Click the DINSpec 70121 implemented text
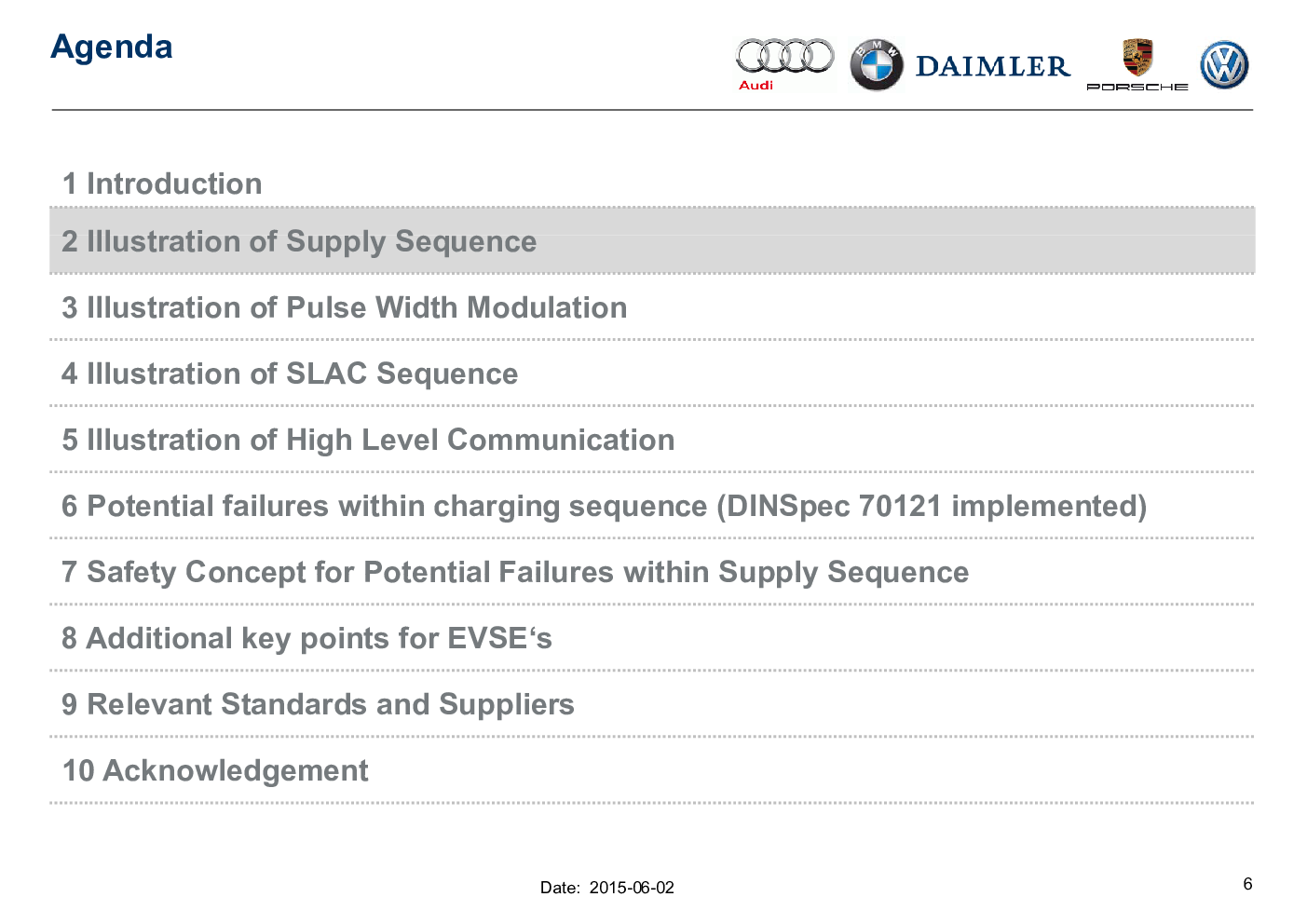The width and height of the screenshot is (1307, 924). pos(932,506)
